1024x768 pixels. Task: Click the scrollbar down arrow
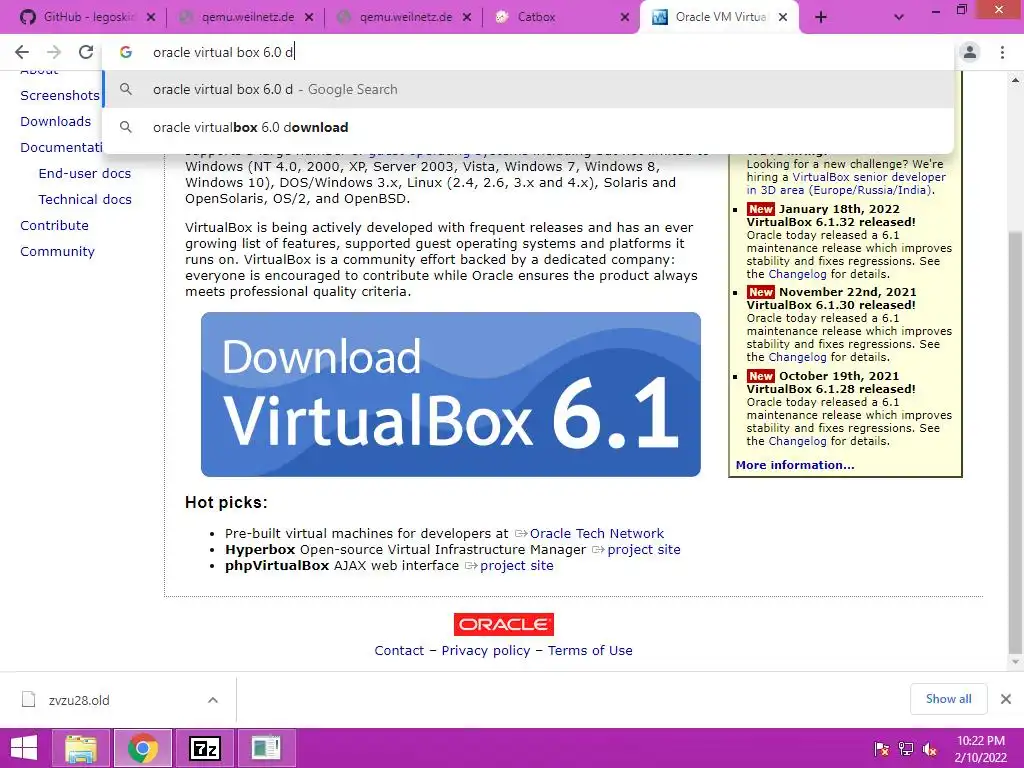[x=1015, y=662]
